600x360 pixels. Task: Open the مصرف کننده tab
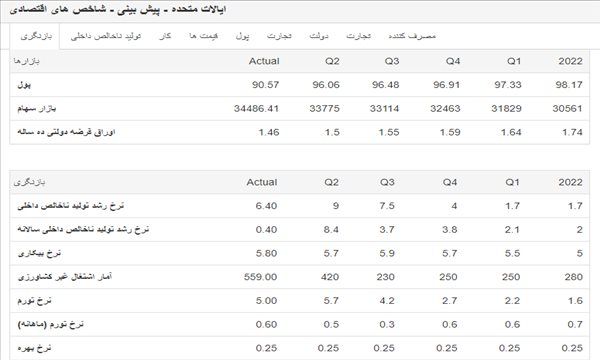pyautogui.click(x=412, y=36)
